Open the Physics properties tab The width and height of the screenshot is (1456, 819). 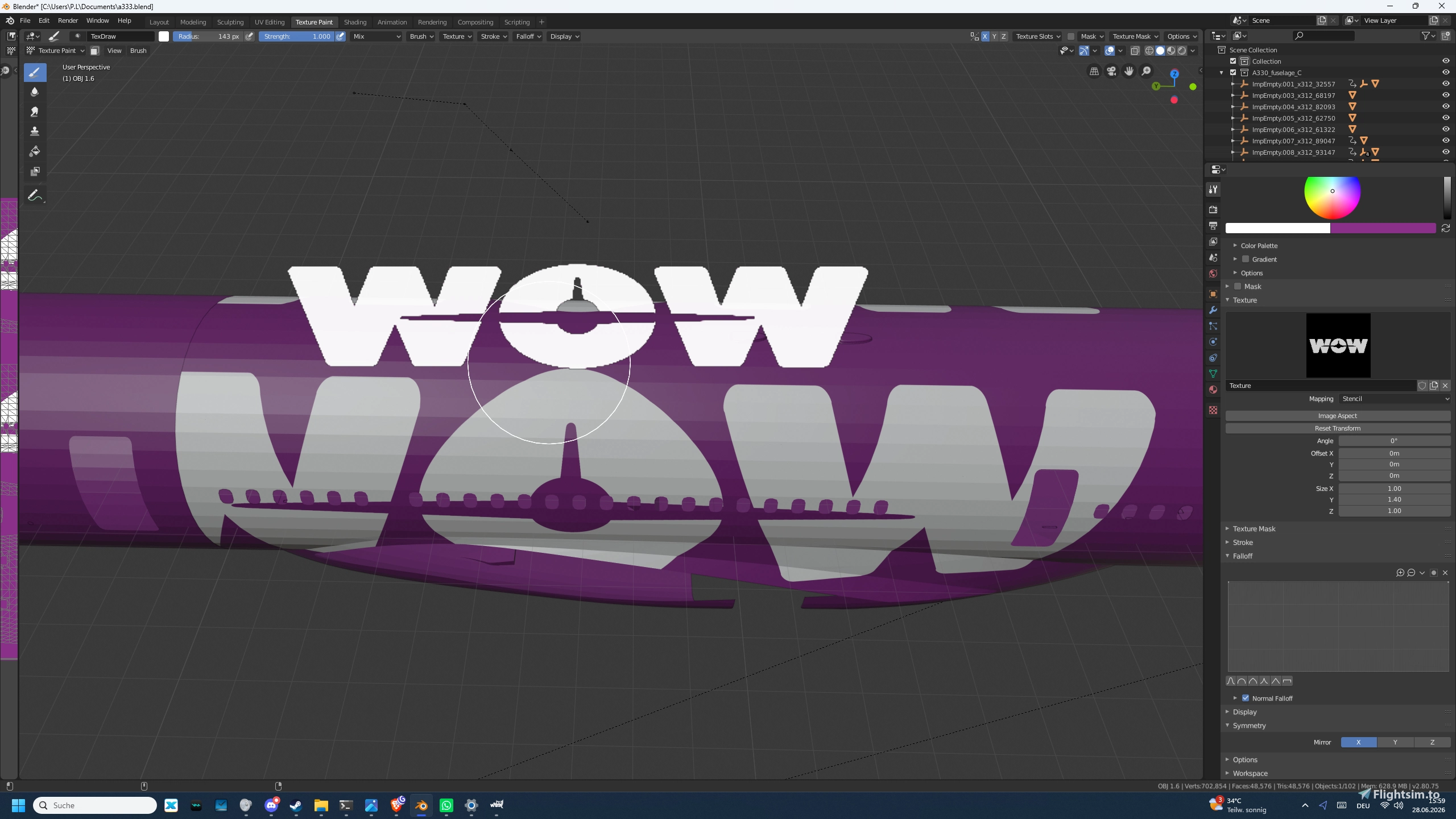point(1213,342)
